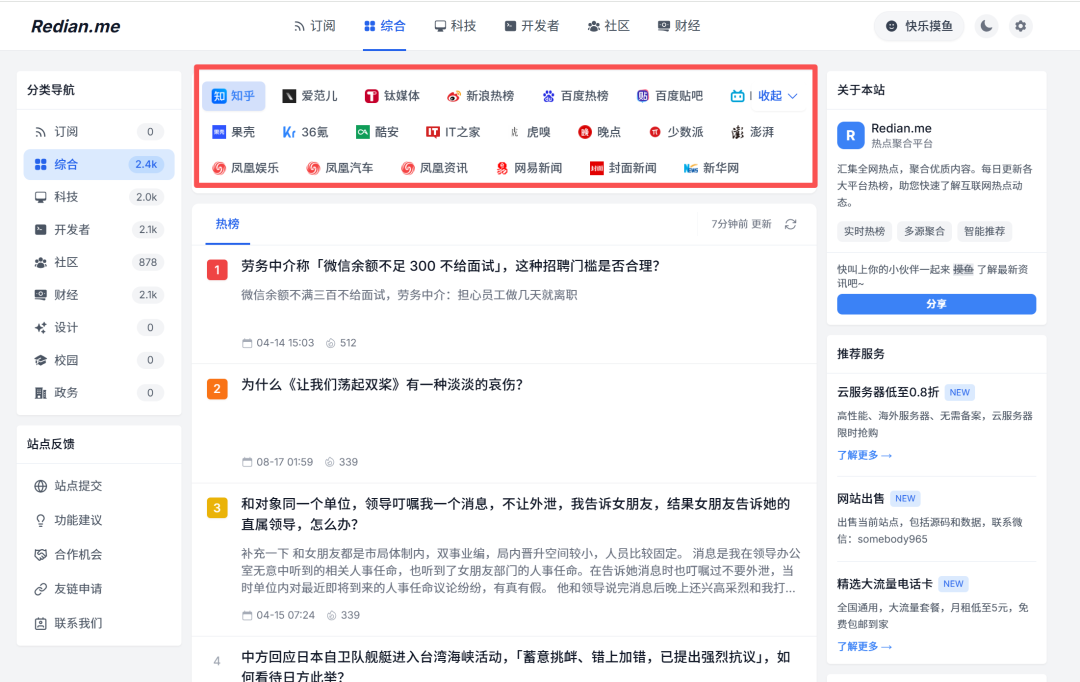The width and height of the screenshot is (1080, 682).
Task: Select 订阅 in the sidebar categories
Action: pos(98,132)
